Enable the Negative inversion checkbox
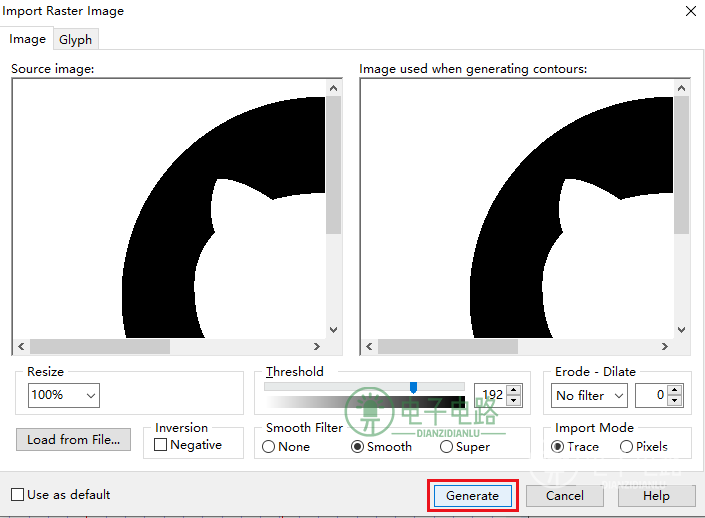Image resolution: width=705 pixels, height=518 pixels. pos(161,445)
